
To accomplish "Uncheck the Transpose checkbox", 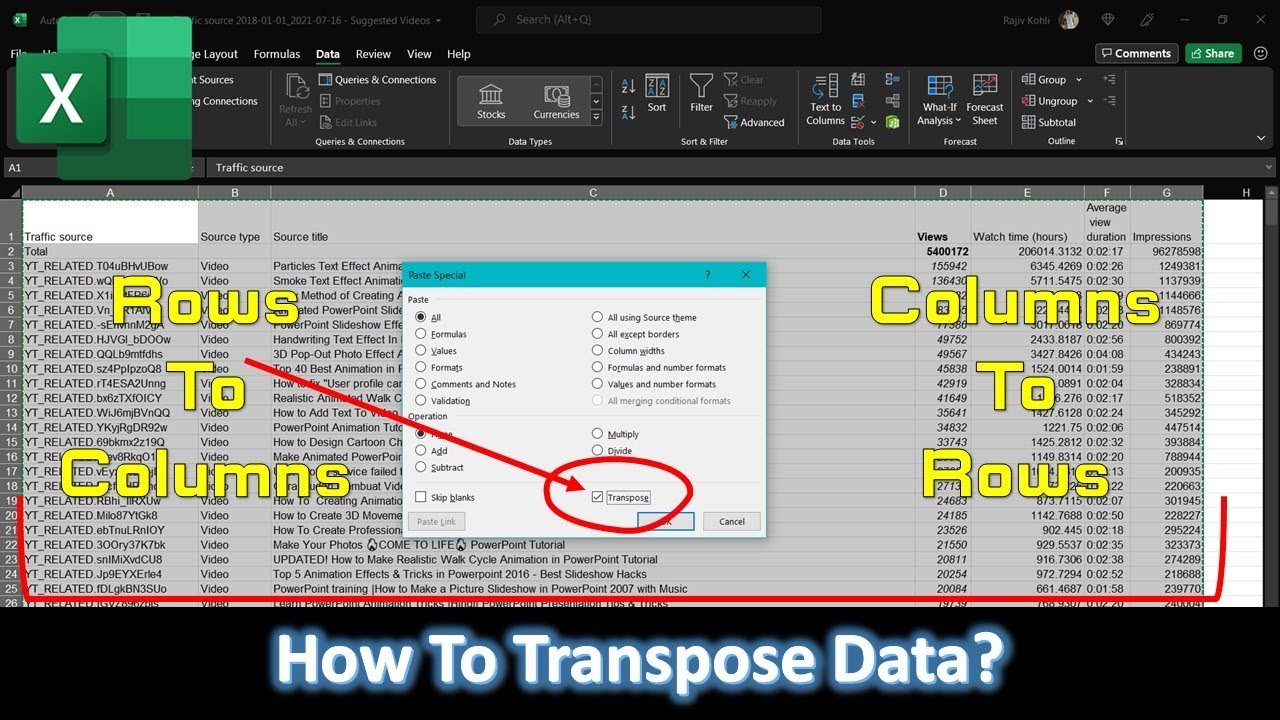I will click(x=597, y=497).
